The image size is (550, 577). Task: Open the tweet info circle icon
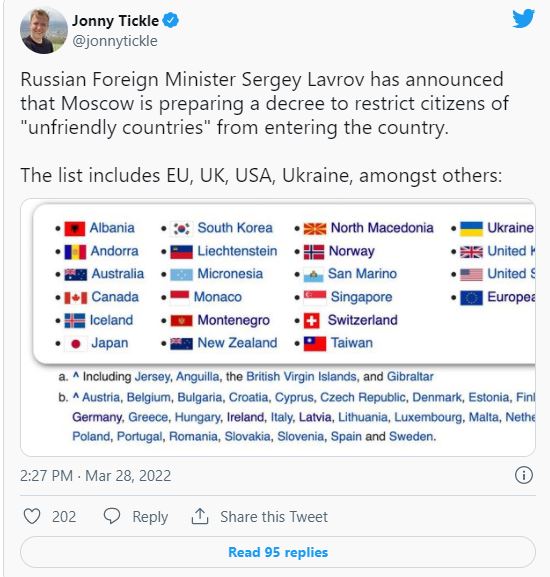[x=524, y=475]
